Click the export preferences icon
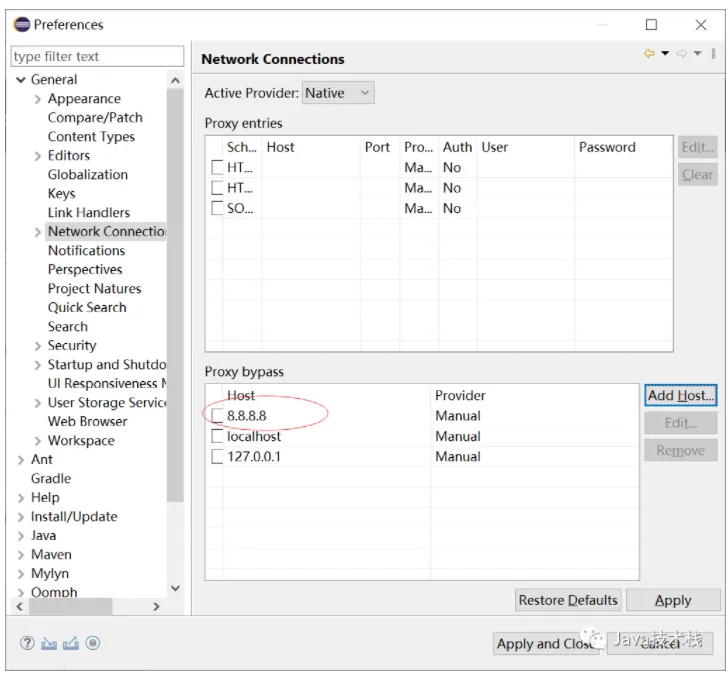The image size is (728, 683). tap(71, 643)
